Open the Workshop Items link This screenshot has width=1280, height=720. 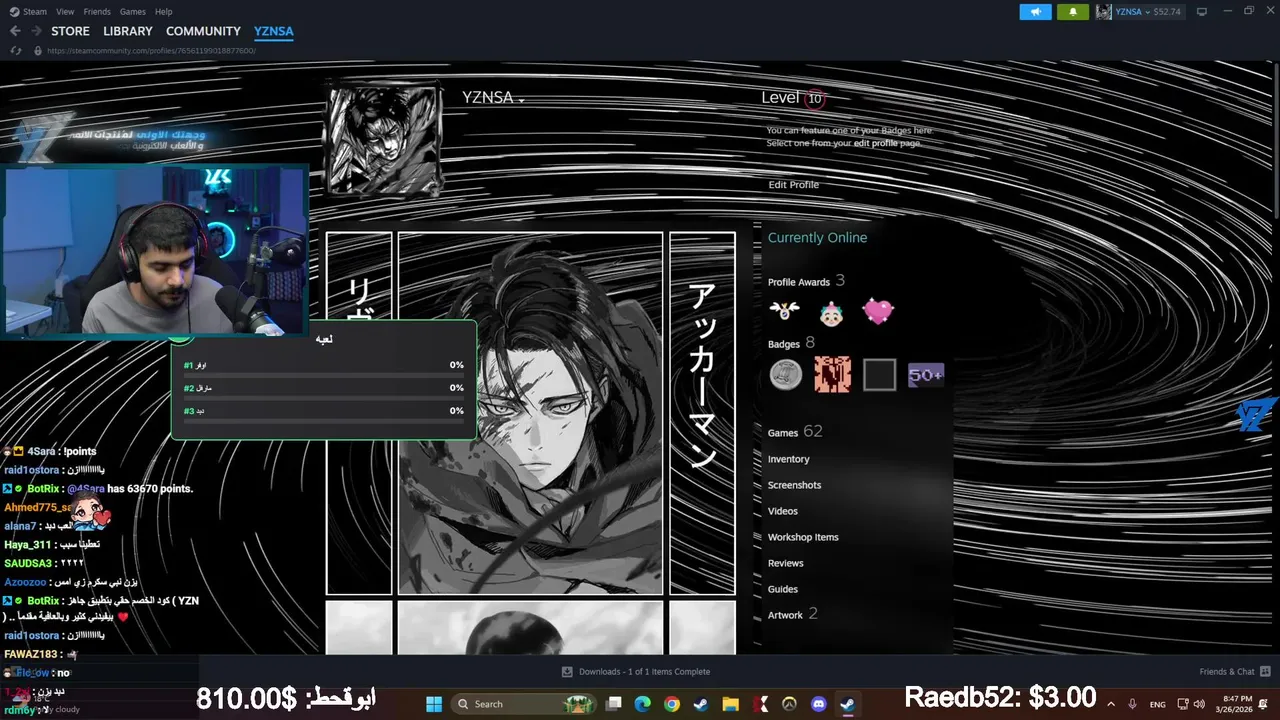click(803, 537)
